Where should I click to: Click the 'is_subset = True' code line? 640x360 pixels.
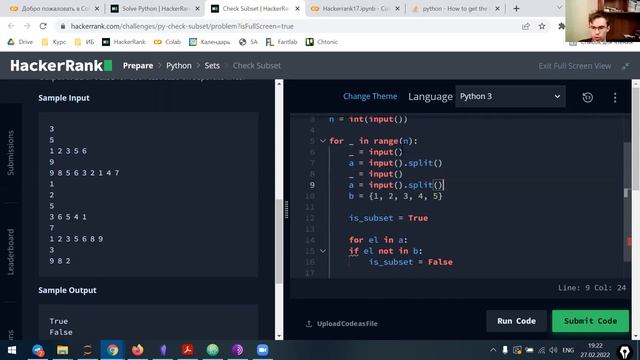(389, 218)
